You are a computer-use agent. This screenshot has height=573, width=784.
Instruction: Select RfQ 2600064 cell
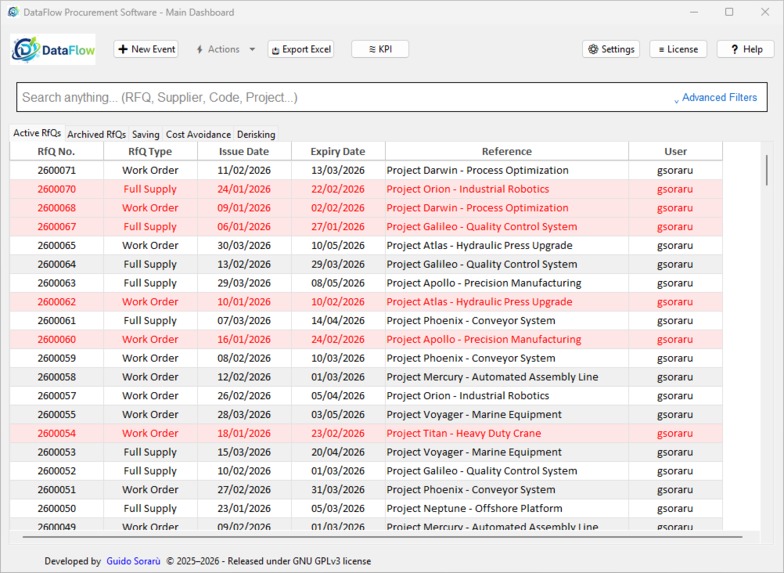tap(56, 264)
